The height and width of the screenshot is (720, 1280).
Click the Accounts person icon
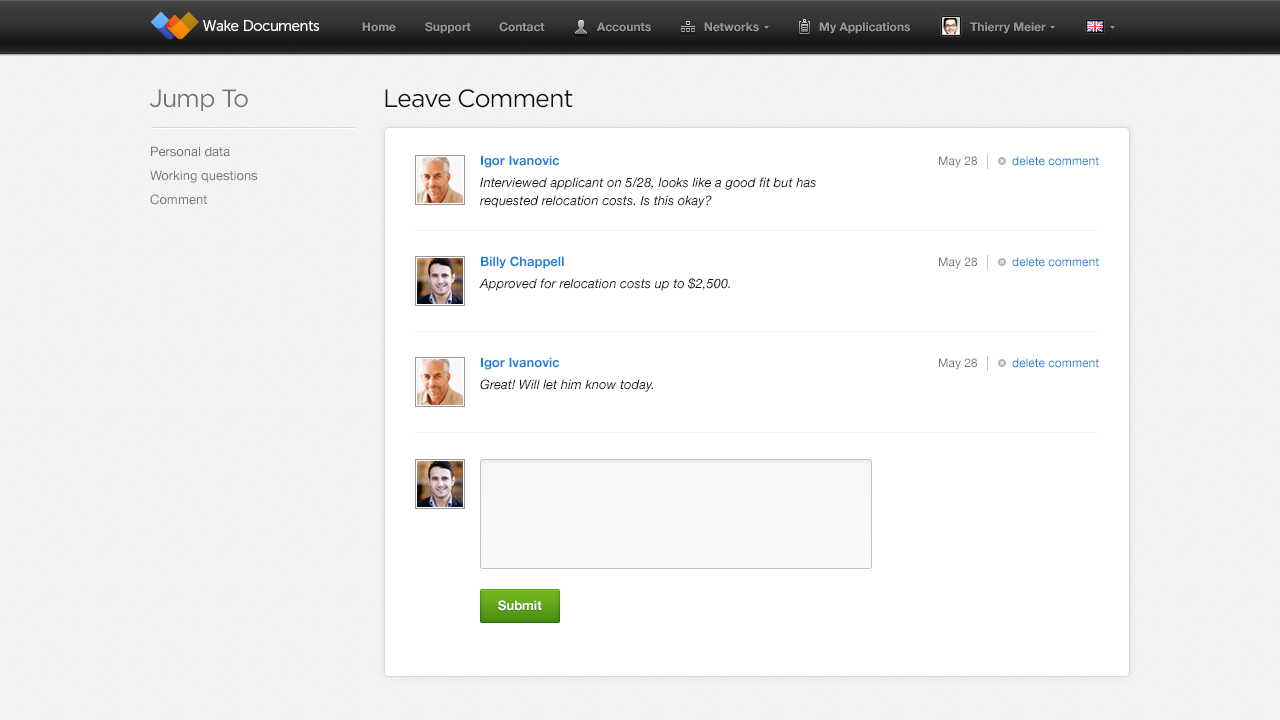coord(581,27)
